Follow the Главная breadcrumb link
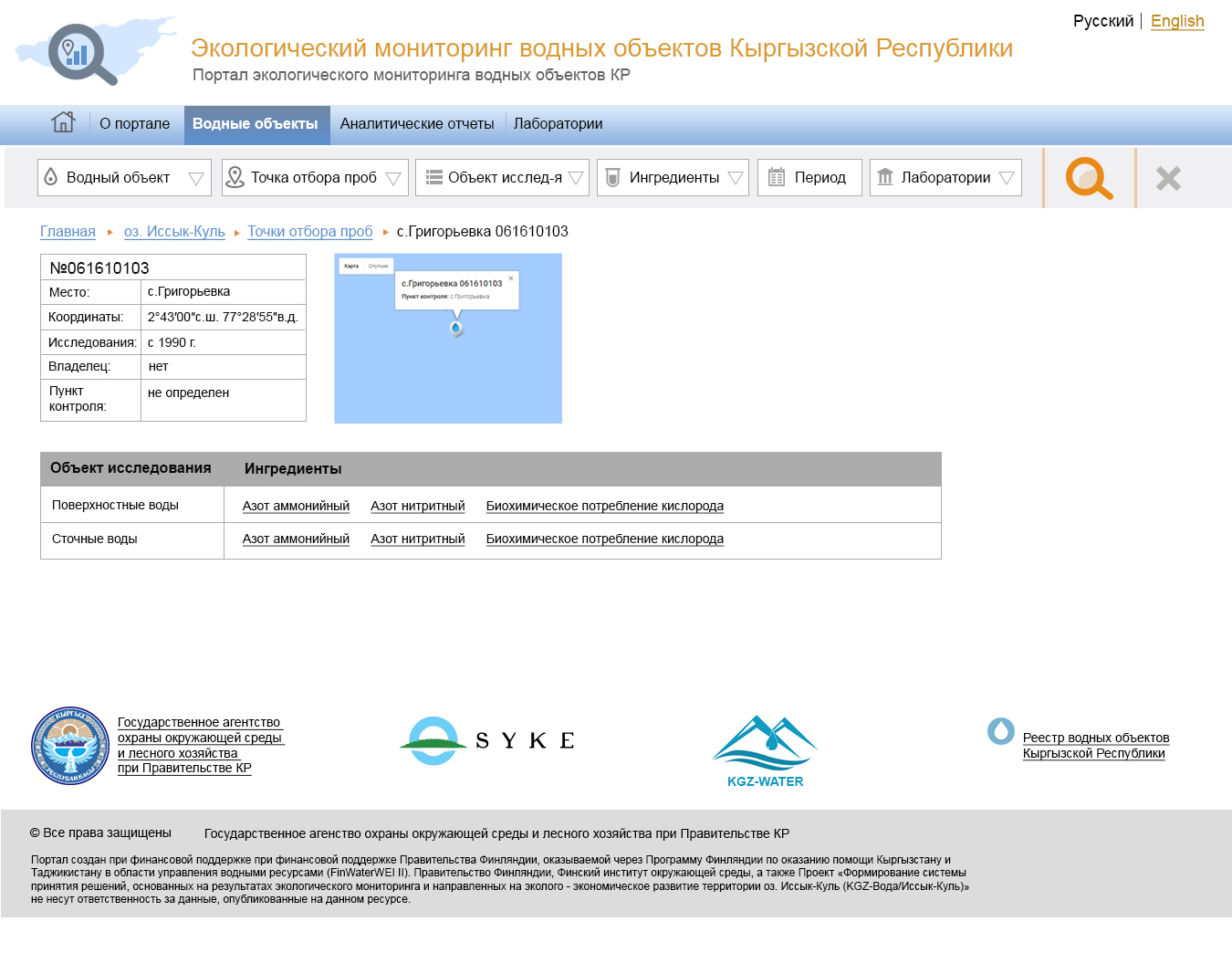The image size is (1232, 953). coord(68,232)
